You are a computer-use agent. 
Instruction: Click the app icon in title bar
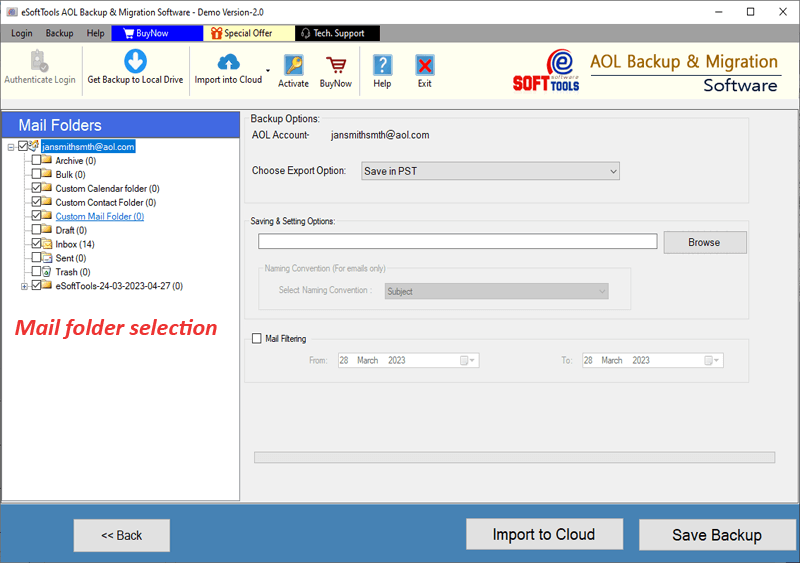point(12,12)
